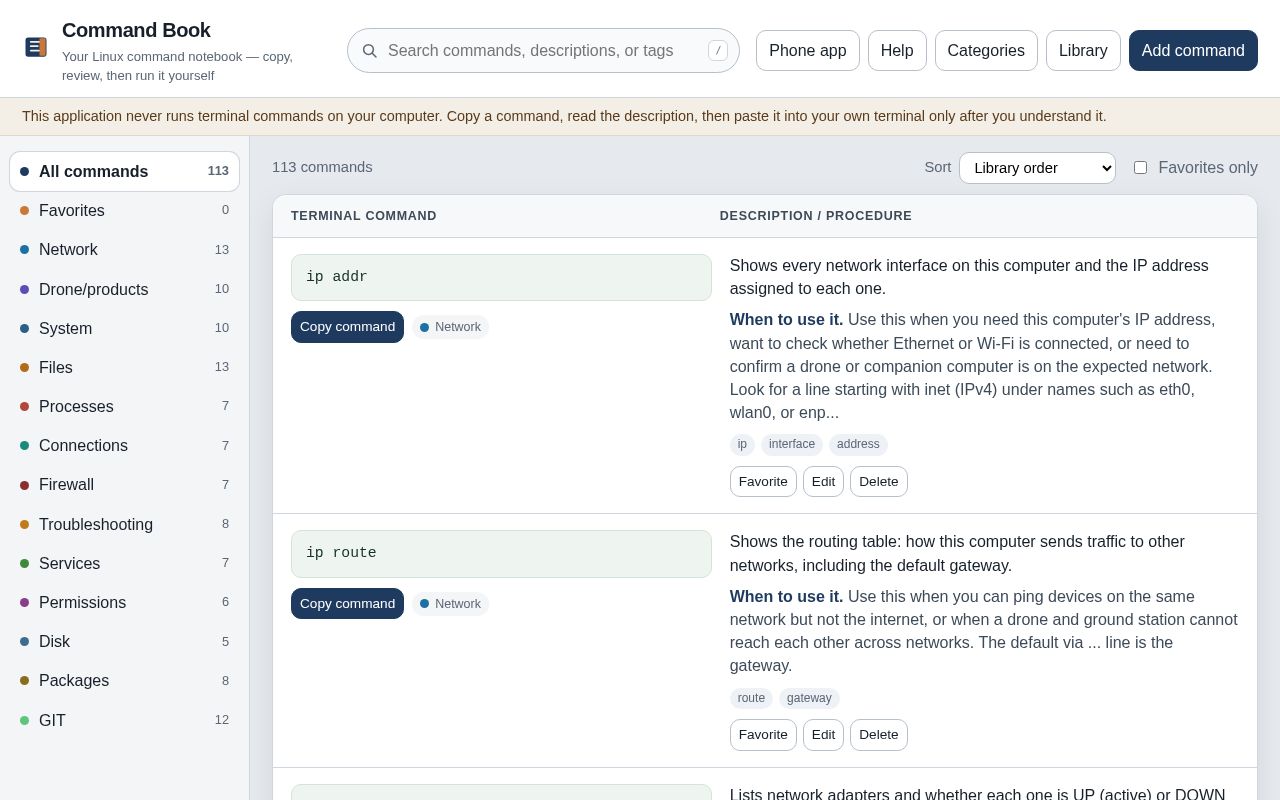The image size is (1280, 800).
Task: Delete the ip addr command entry
Action: point(879,481)
